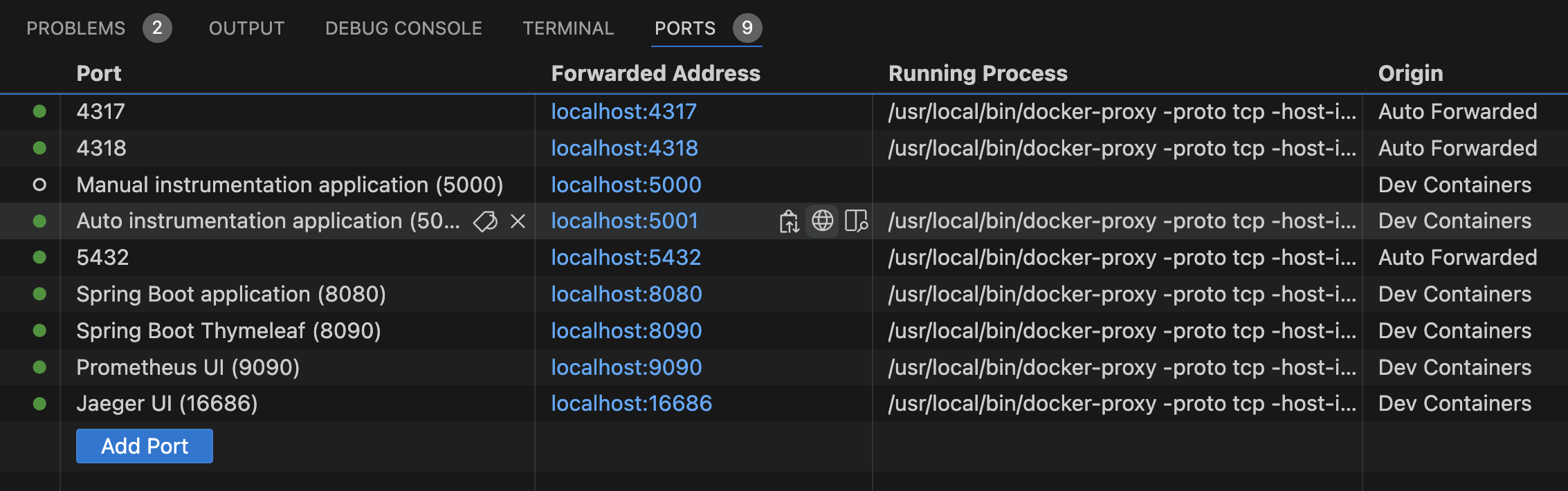The height and width of the screenshot is (491, 1568).
Task: Select the Auto instrumentation application row label
Action: click(x=268, y=221)
